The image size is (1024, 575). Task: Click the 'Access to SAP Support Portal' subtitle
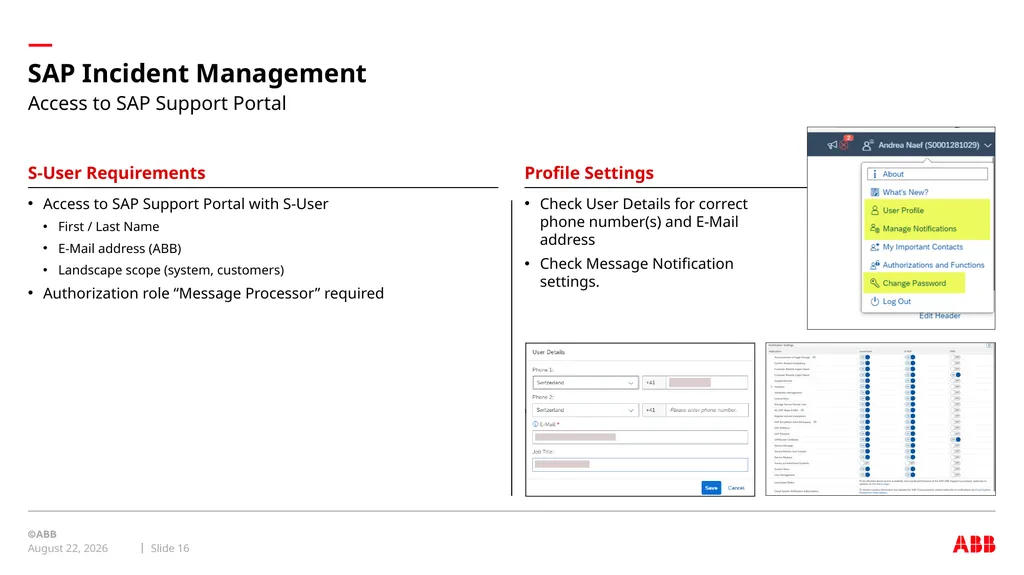tap(157, 103)
